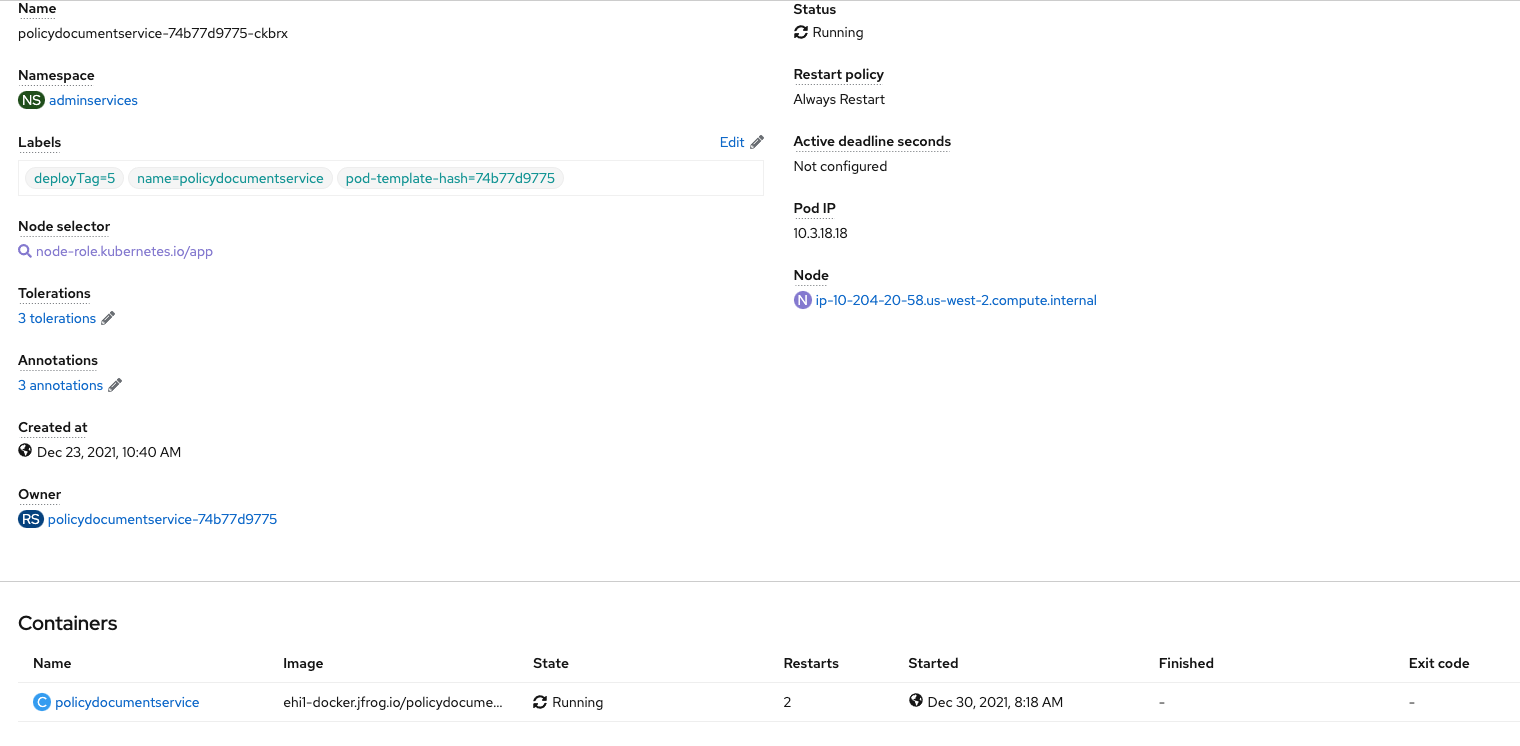Click the RS ReplicaSet badge icon
1520x746 pixels.
(x=31, y=519)
